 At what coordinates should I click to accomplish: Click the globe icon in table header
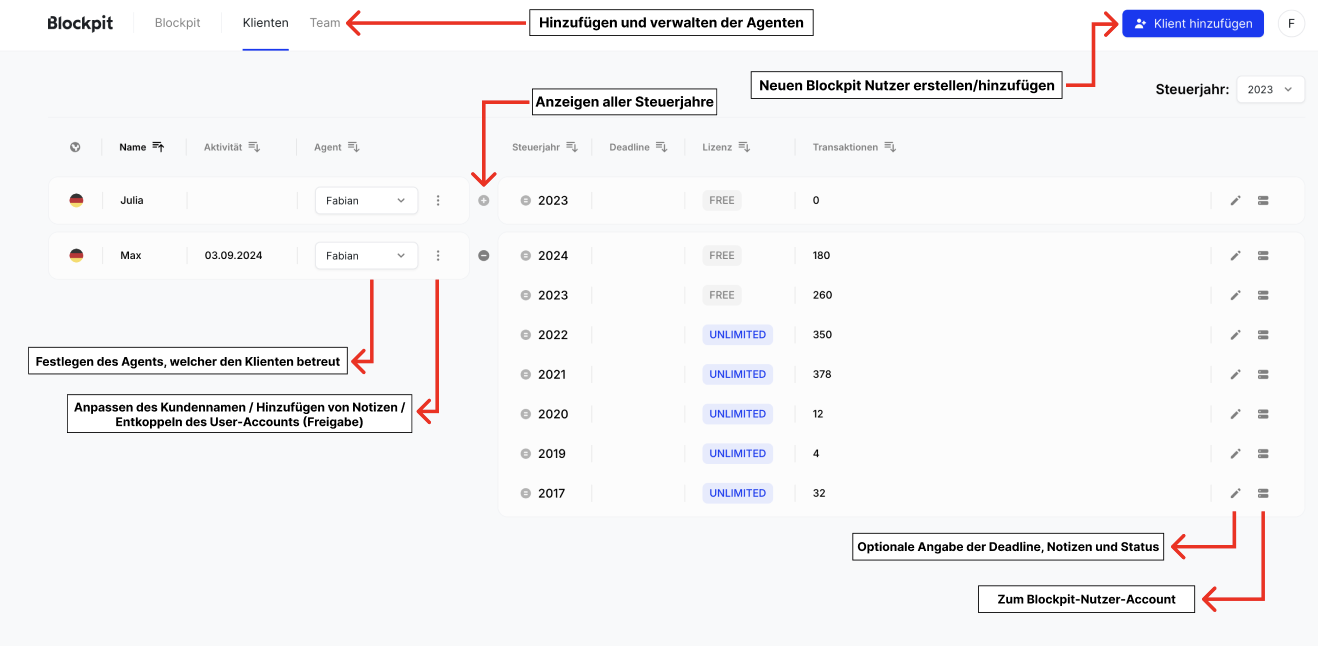click(x=75, y=147)
